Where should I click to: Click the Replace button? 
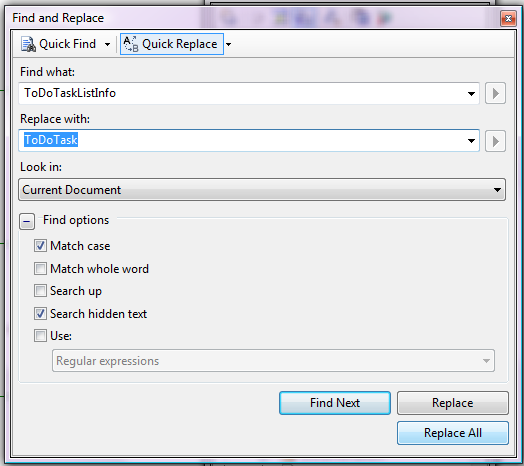[x=453, y=403]
